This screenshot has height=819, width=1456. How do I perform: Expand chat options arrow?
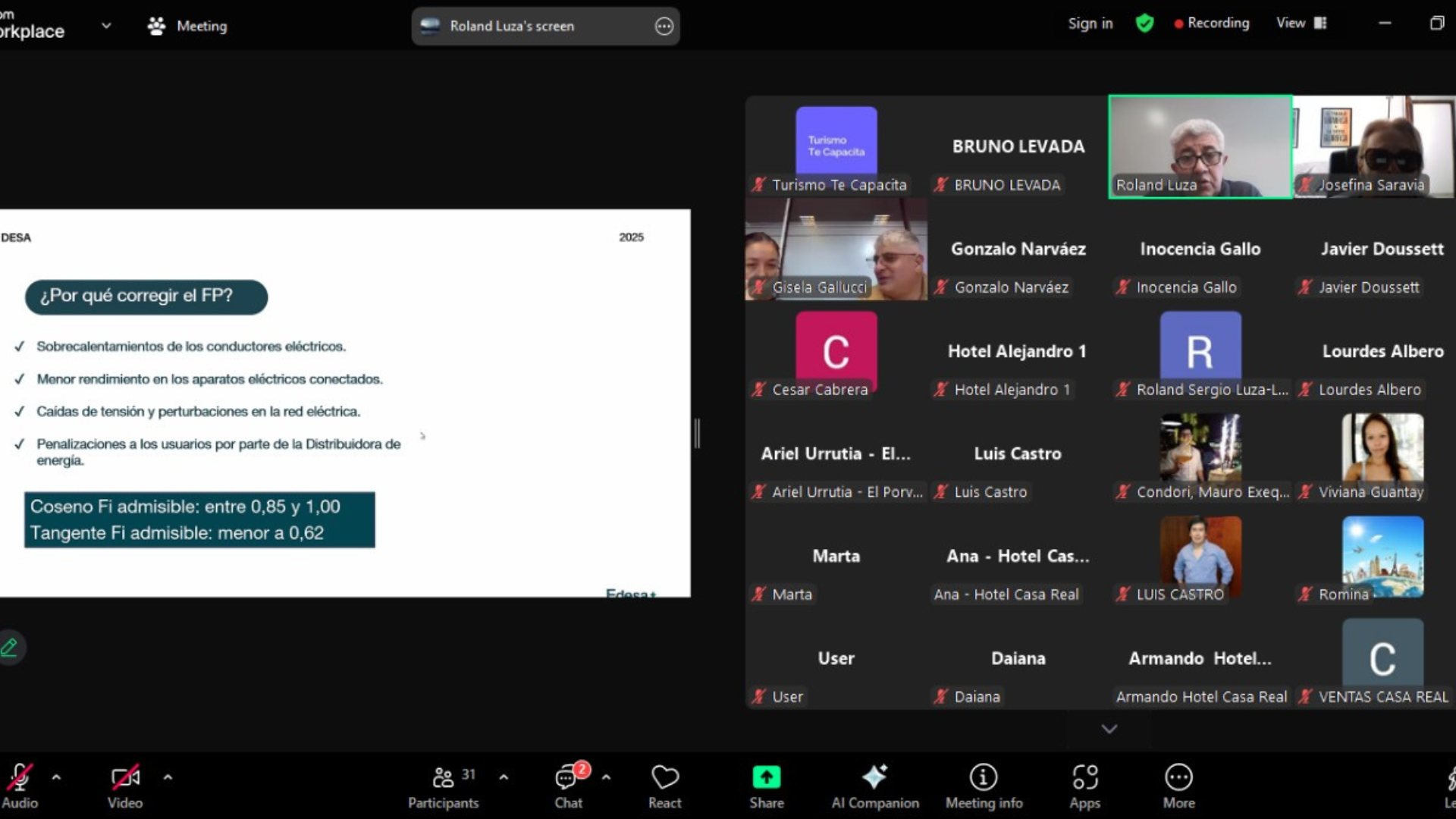(606, 777)
